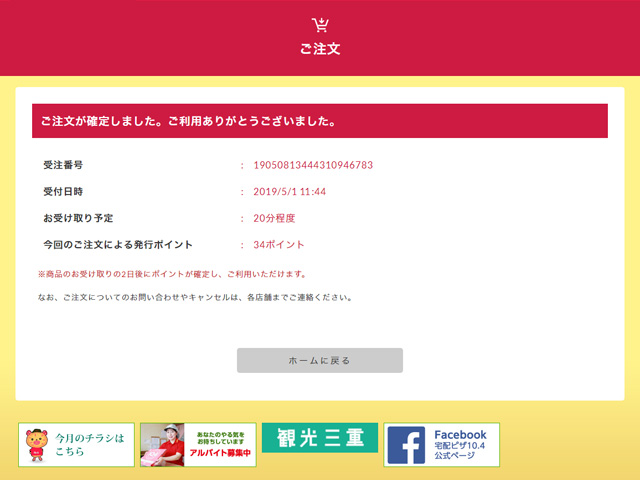Click the Facebook logo icon
640x480 pixels.
(x=406, y=445)
